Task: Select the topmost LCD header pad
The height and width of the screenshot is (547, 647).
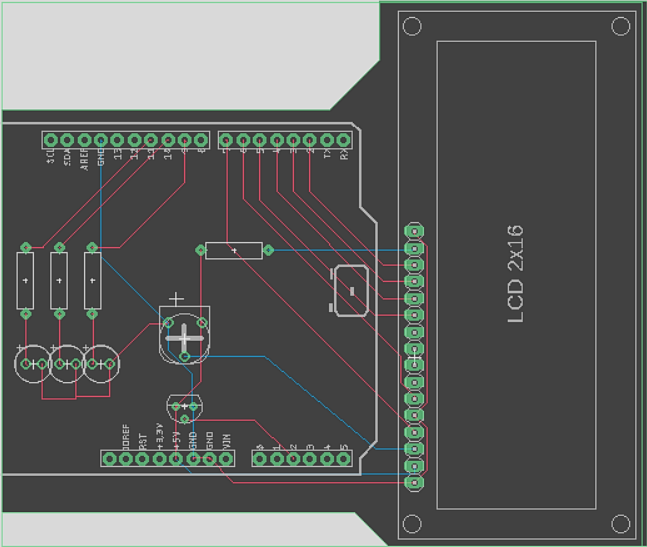Action: (x=414, y=231)
